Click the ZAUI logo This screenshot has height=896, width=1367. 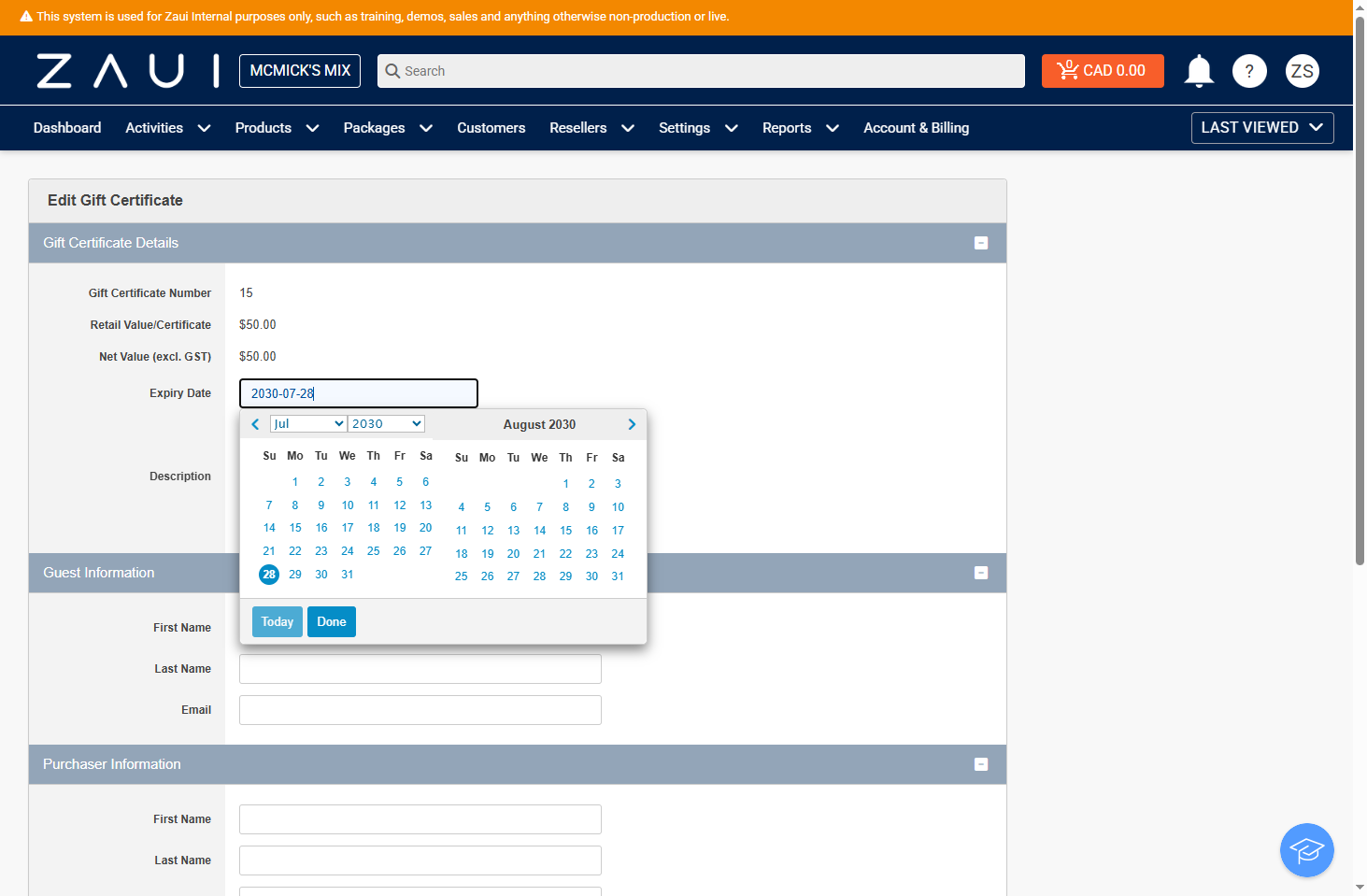tap(128, 71)
